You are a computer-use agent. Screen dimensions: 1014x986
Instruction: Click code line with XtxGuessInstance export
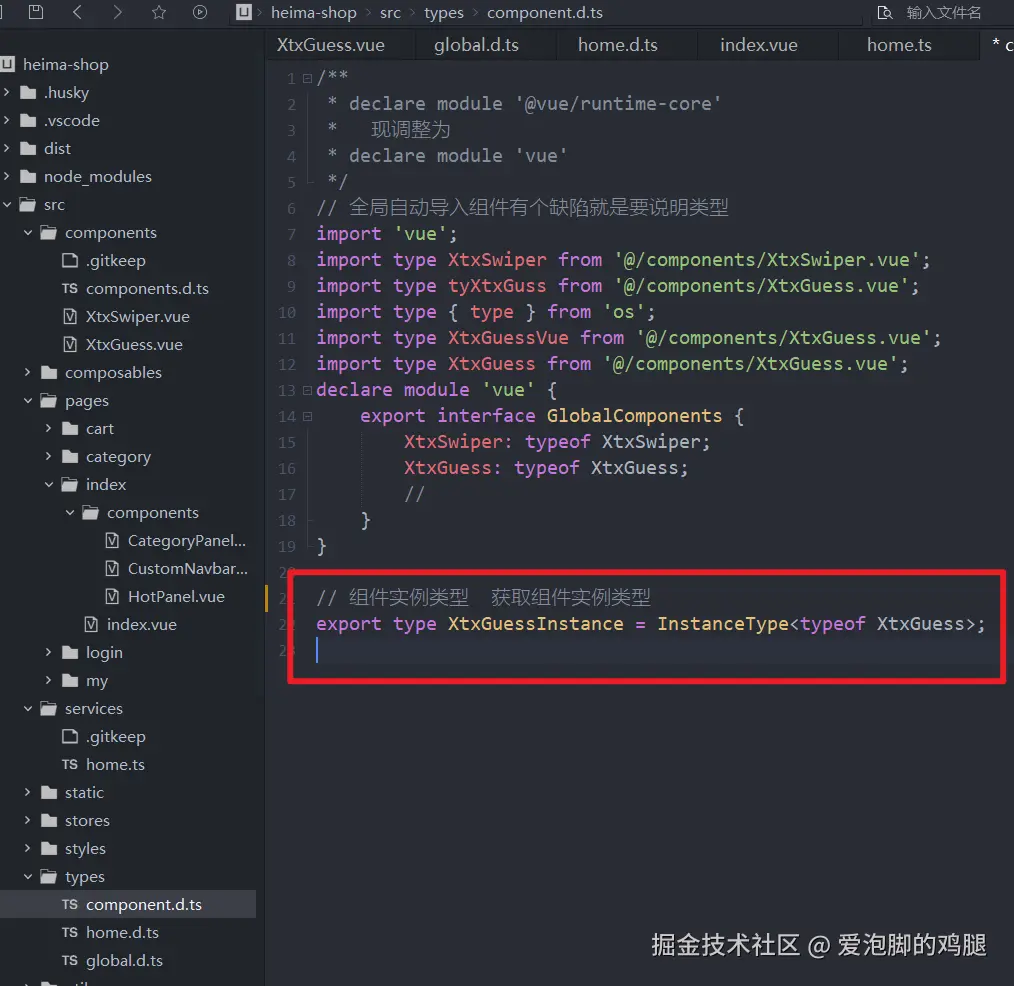(650, 624)
